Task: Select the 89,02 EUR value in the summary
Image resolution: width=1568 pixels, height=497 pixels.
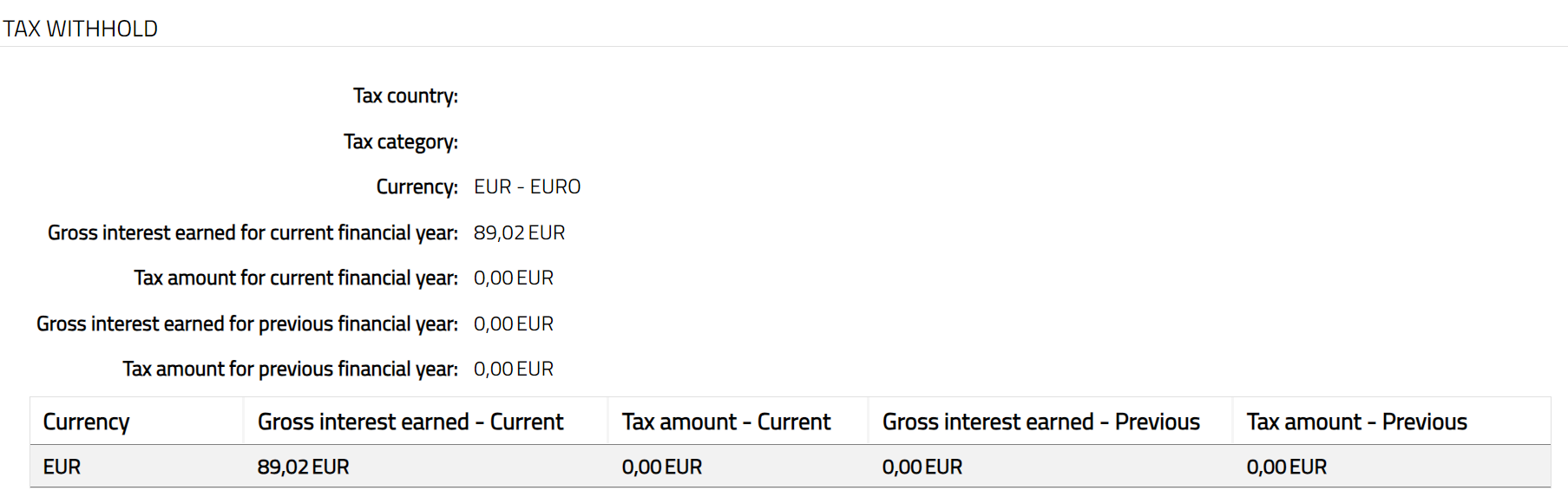Action: coord(519,232)
